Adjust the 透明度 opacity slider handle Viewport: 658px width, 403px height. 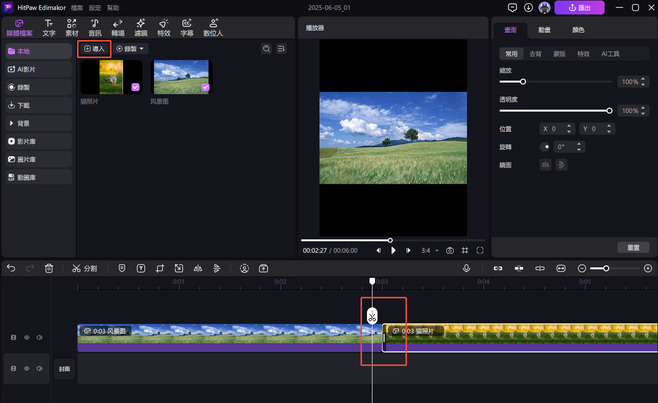[609, 110]
